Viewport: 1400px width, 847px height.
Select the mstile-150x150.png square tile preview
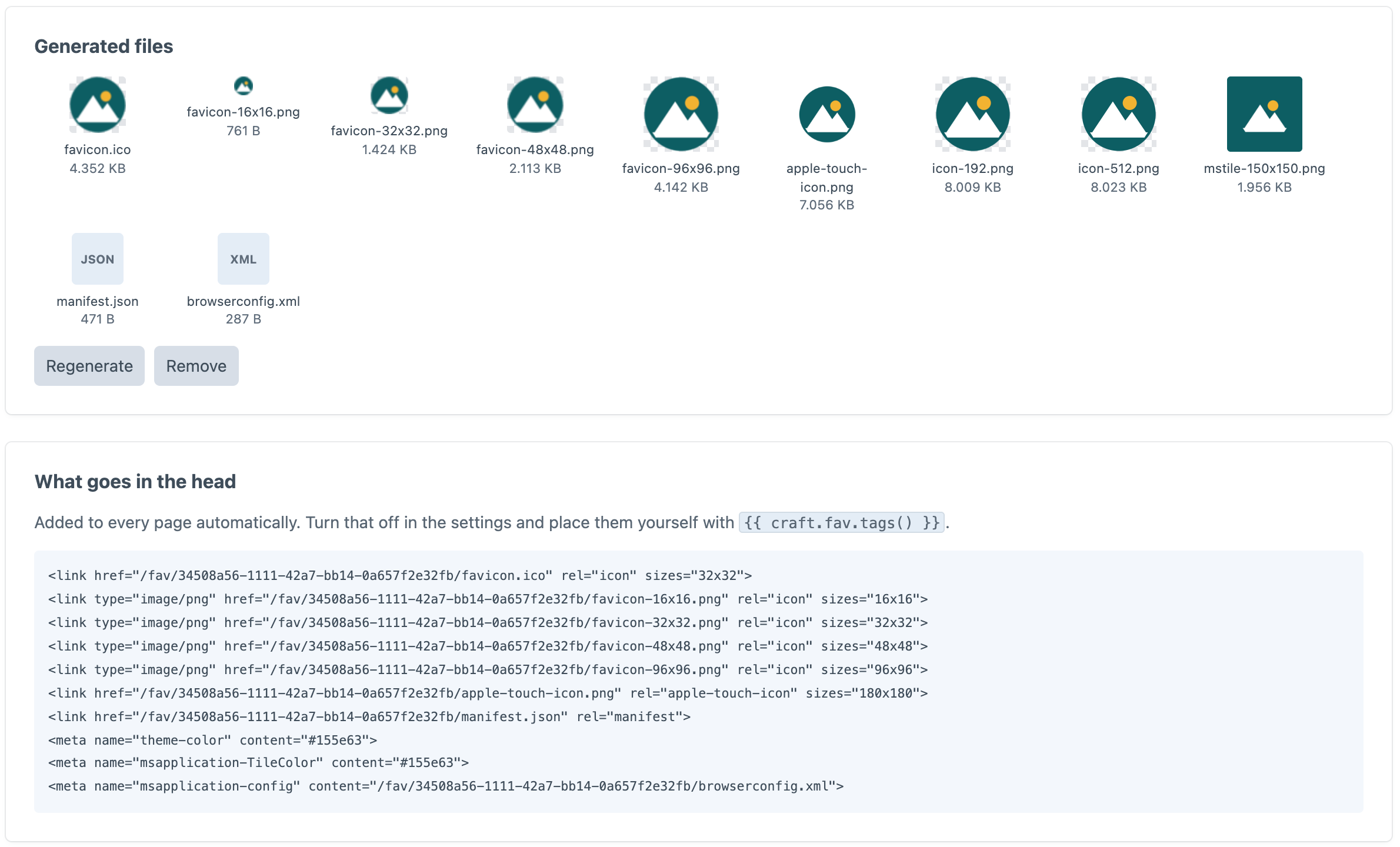[1265, 114]
